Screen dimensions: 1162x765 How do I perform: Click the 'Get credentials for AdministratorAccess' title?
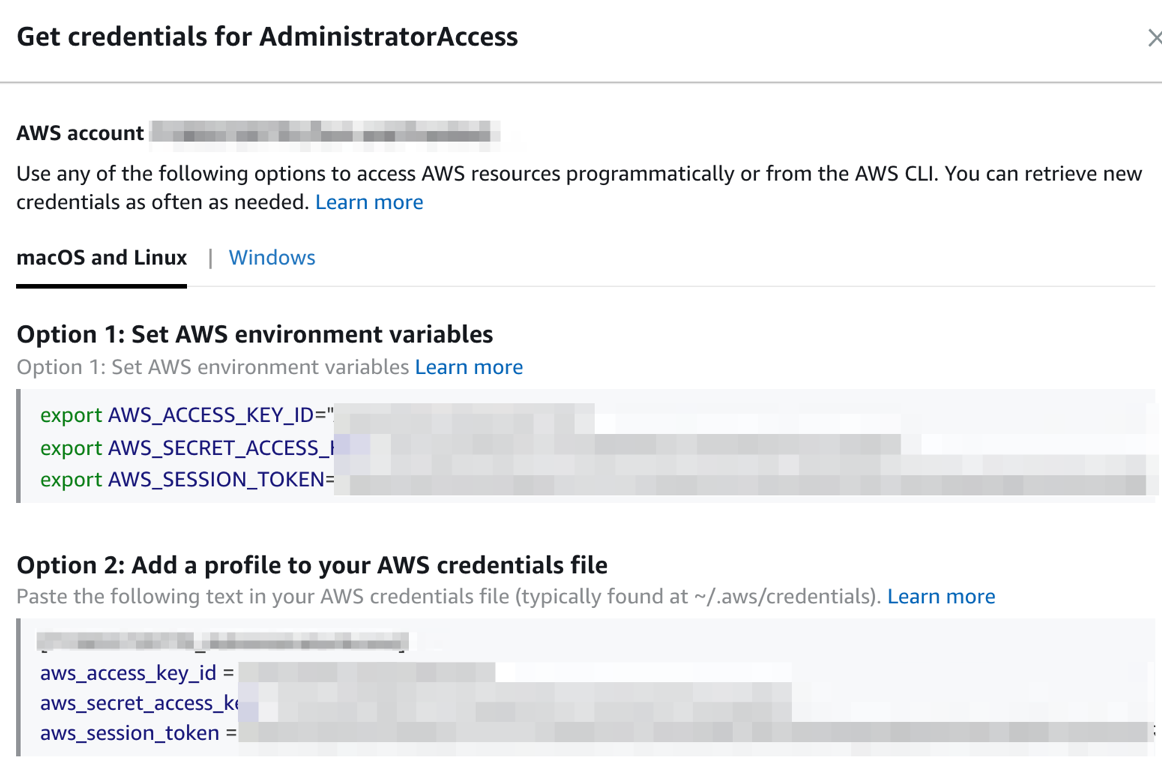point(267,37)
